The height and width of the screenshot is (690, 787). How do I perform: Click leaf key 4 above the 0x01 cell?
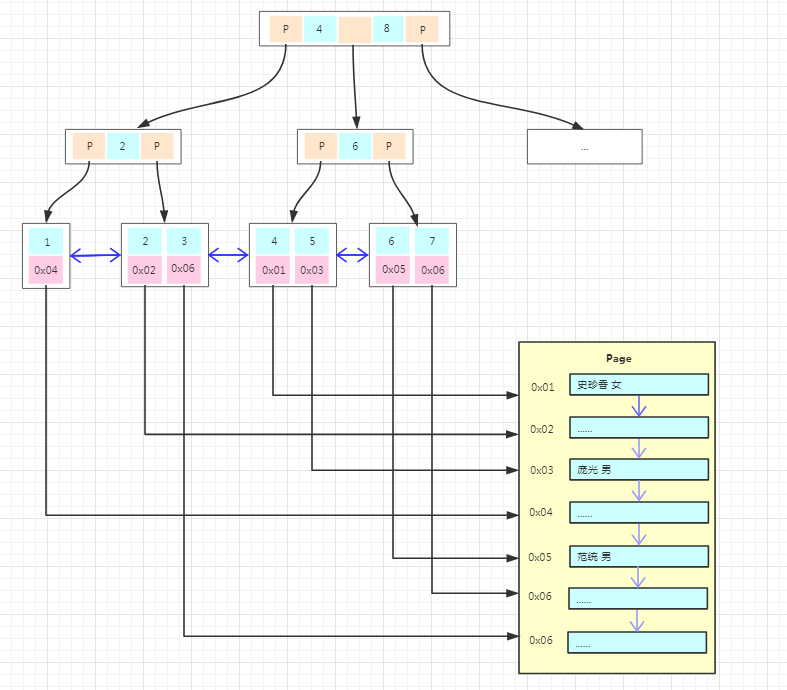pyautogui.click(x=273, y=241)
